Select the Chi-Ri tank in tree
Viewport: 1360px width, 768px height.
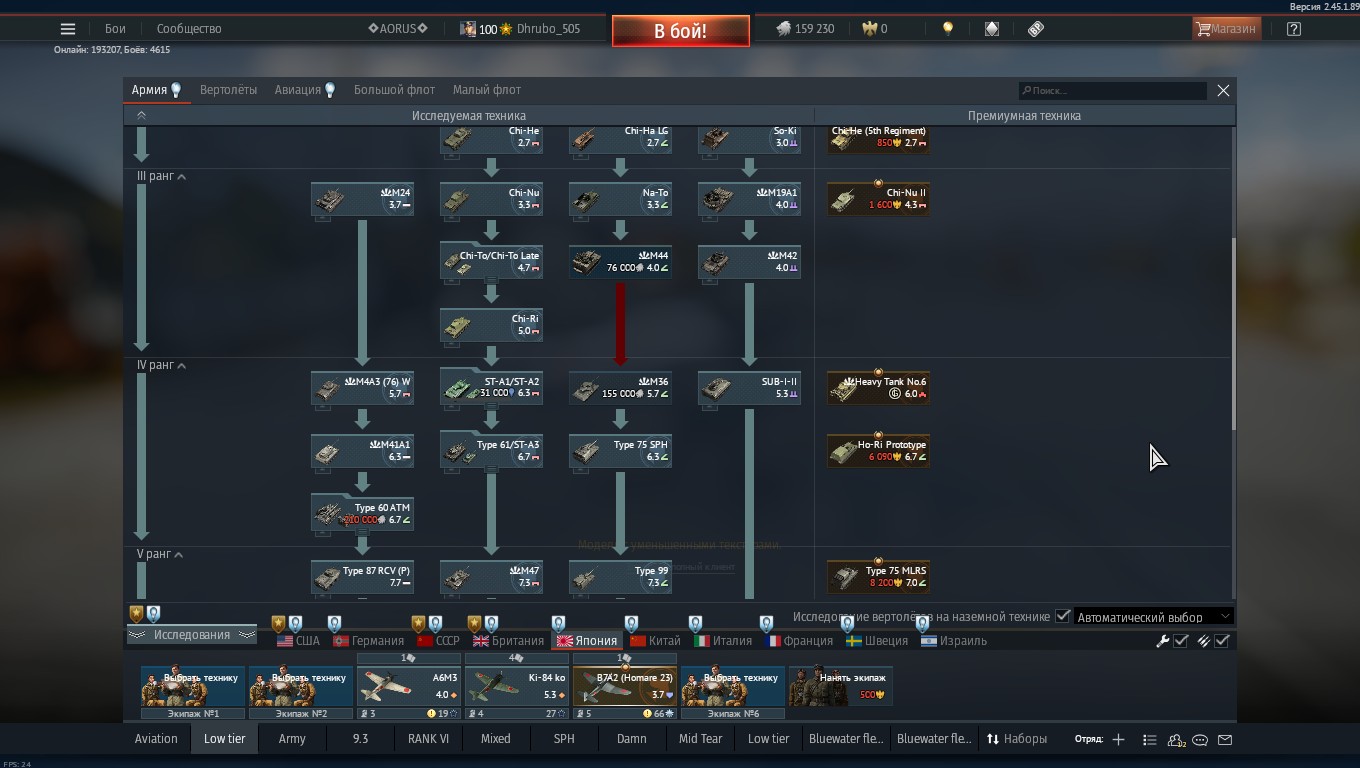pos(491,325)
